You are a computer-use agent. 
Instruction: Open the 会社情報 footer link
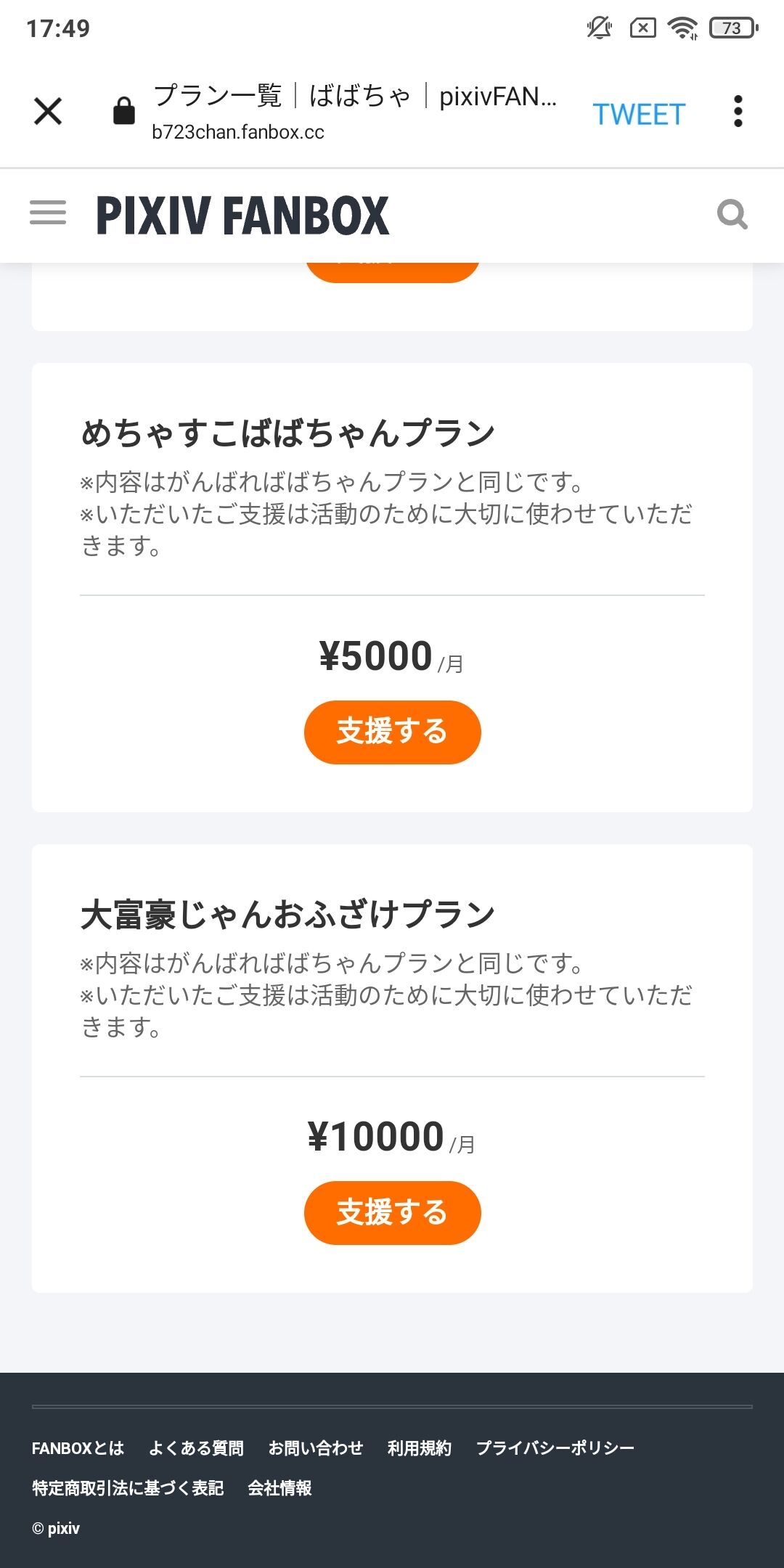279,1488
